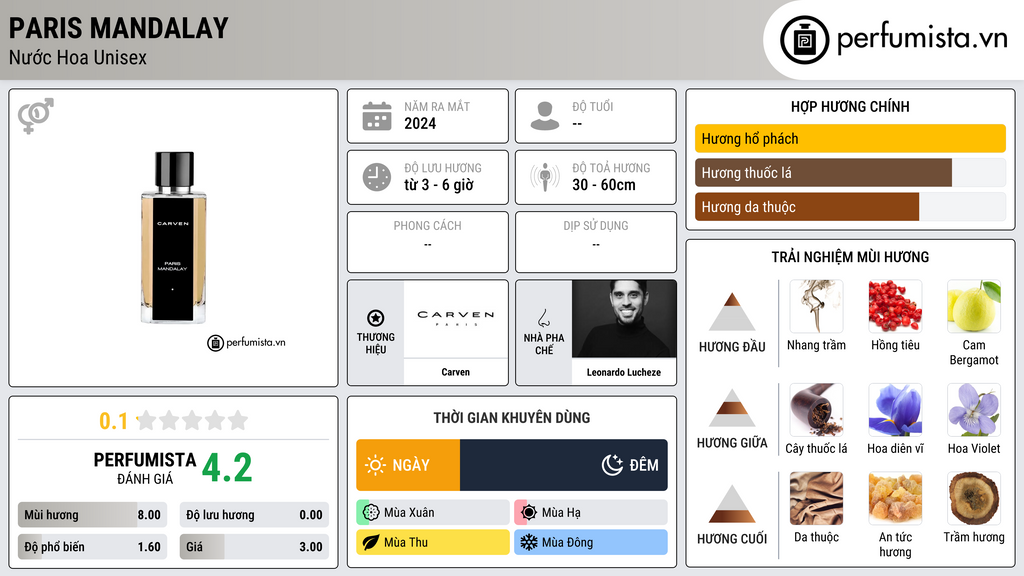Select the orange Ngày time segment
This screenshot has width=1024, height=576.
[x=408, y=465]
